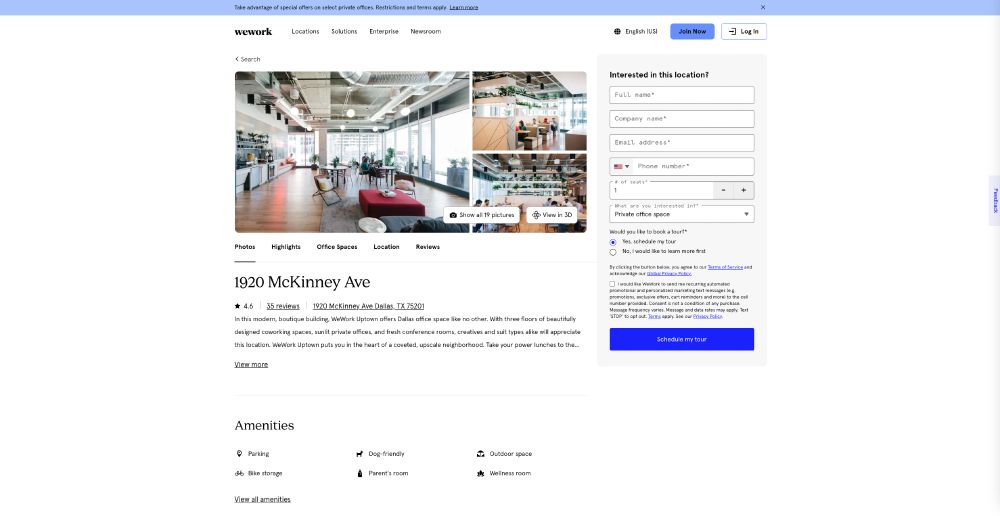Click the Parent's room amenity icon
The width and height of the screenshot is (1000, 516).
point(360,473)
